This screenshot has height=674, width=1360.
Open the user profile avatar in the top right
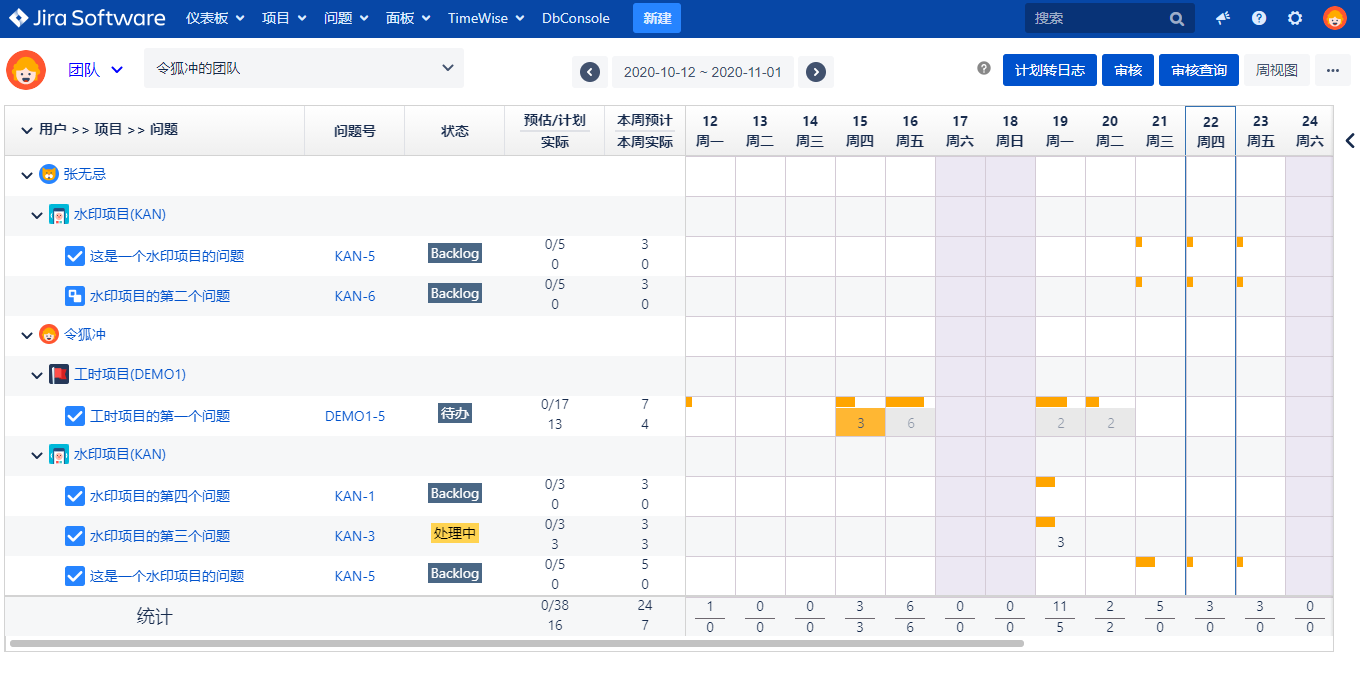coord(1334,18)
